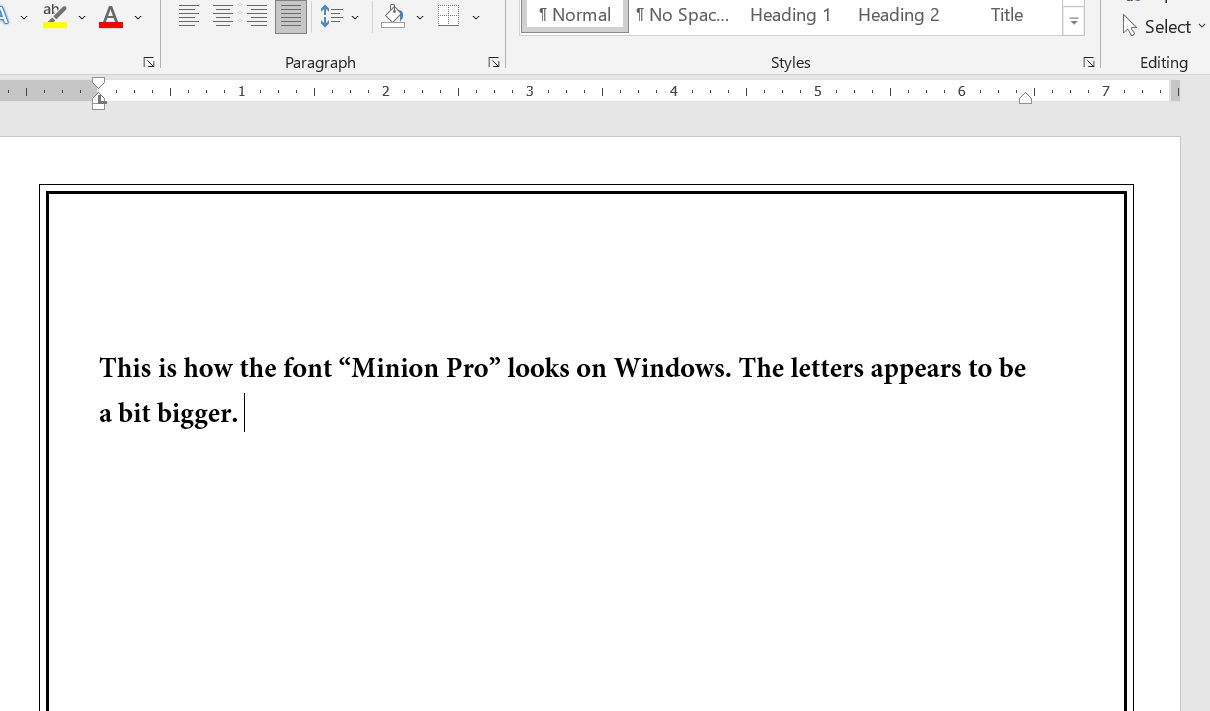The height and width of the screenshot is (711, 1210).
Task: Center the paragraph text
Action: 223,16
